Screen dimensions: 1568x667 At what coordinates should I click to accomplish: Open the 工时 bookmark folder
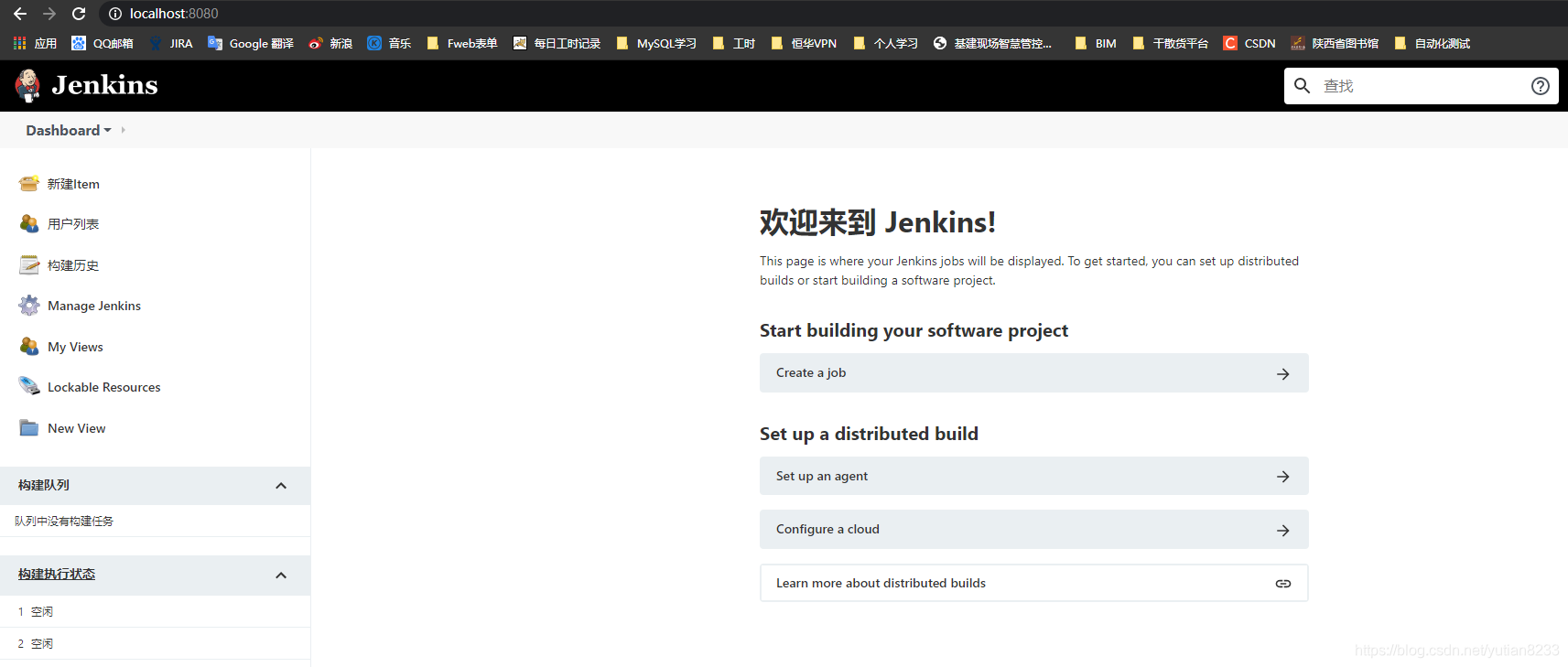tap(734, 43)
